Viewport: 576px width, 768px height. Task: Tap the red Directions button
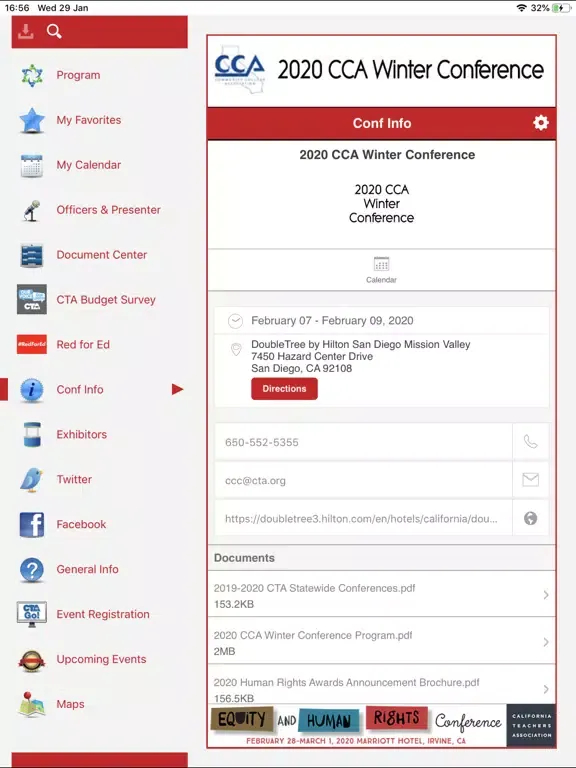click(284, 389)
